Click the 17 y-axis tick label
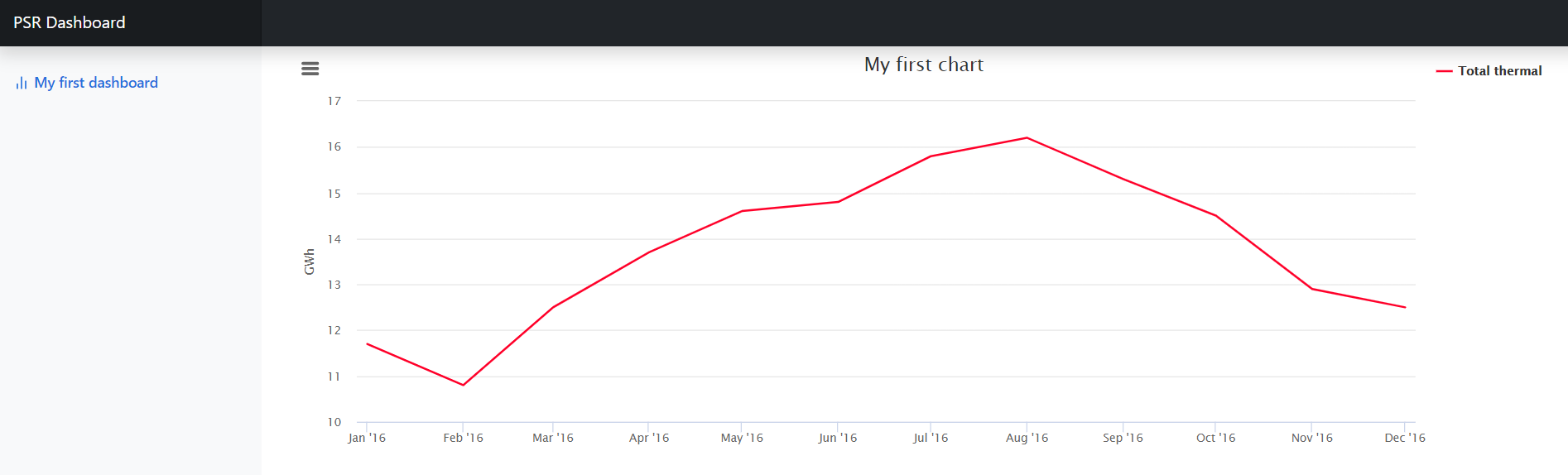 tap(334, 101)
